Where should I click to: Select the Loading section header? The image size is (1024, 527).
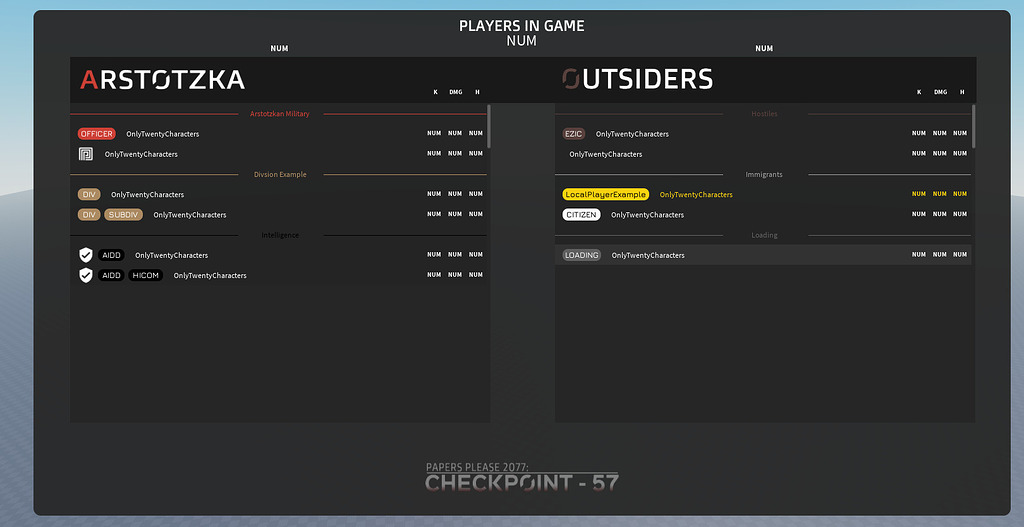764,235
